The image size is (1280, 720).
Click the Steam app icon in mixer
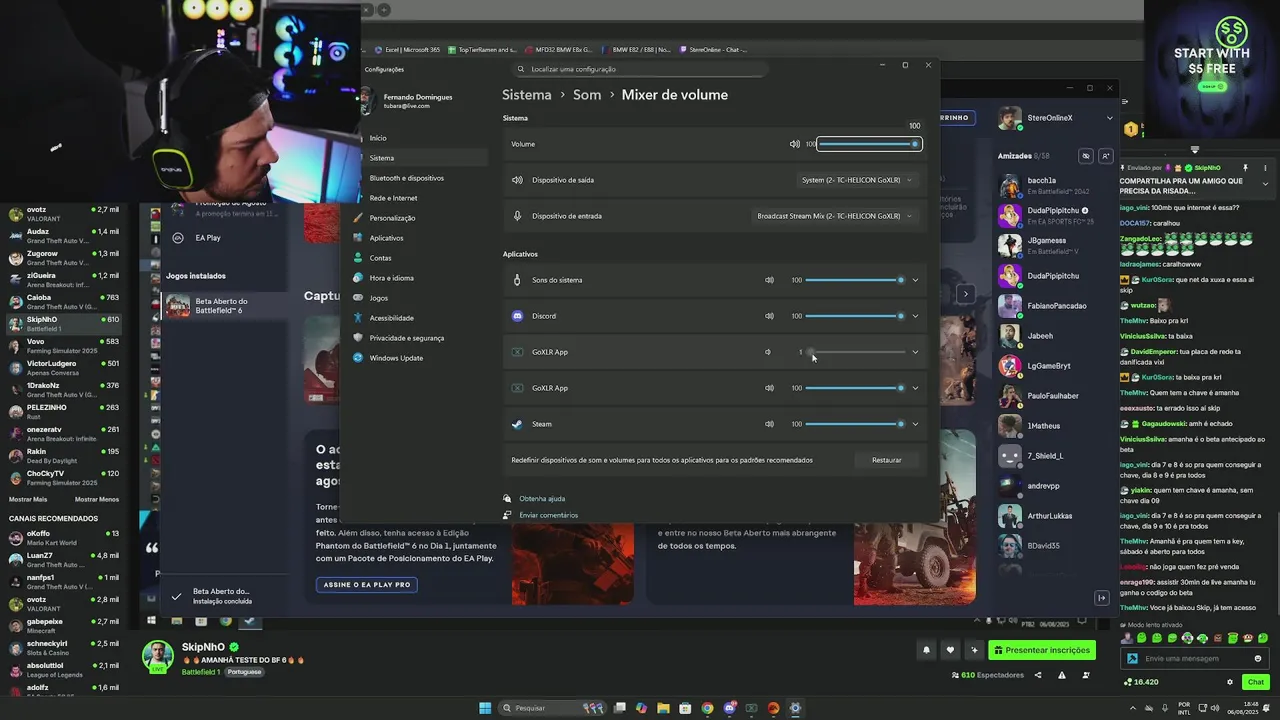click(517, 424)
